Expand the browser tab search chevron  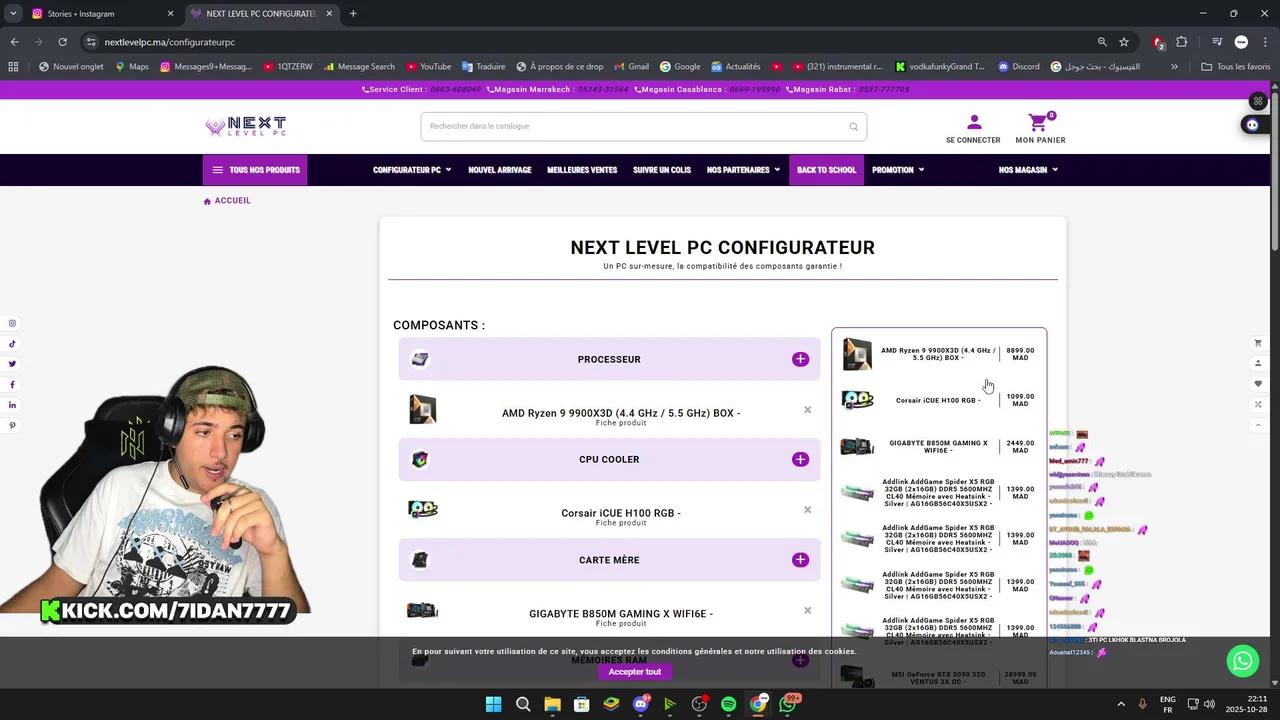[x=12, y=13]
